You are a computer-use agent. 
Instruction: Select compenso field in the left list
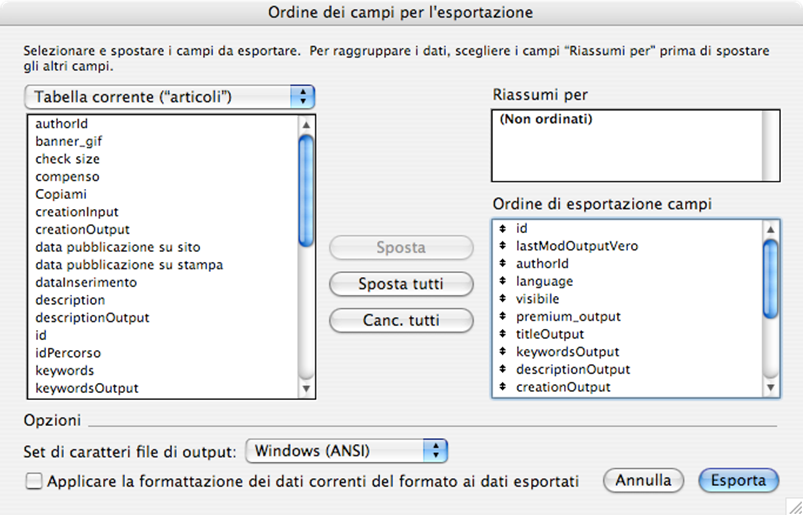coord(67,177)
